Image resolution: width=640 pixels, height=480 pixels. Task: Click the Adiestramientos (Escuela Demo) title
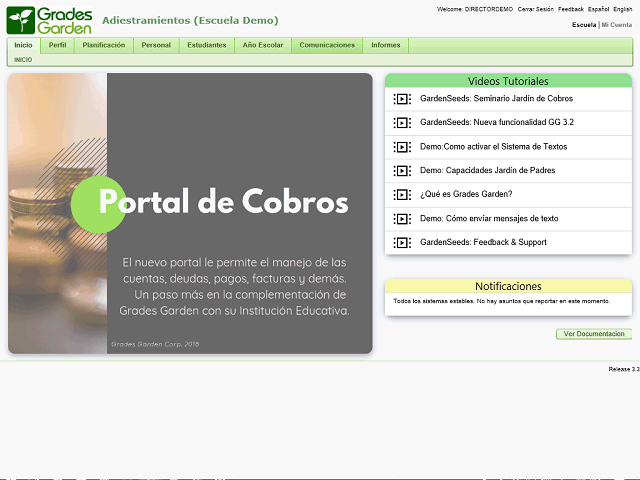tap(190, 20)
